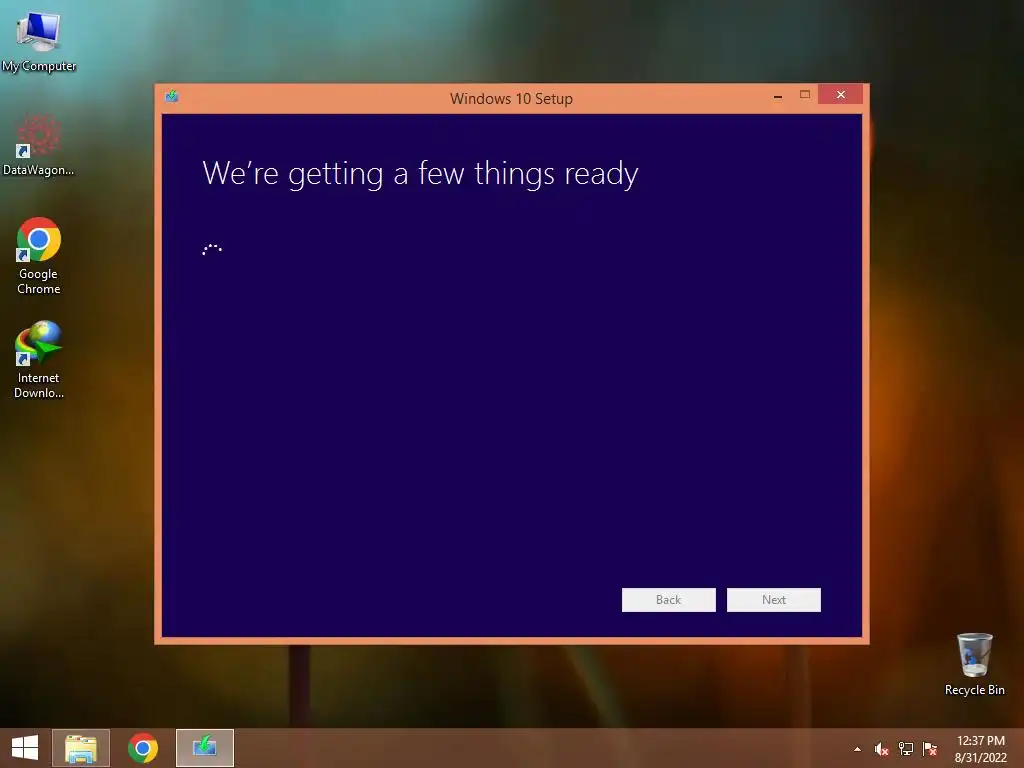Open the Windows Start button
This screenshot has width=1024, height=768.
coord(25,748)
